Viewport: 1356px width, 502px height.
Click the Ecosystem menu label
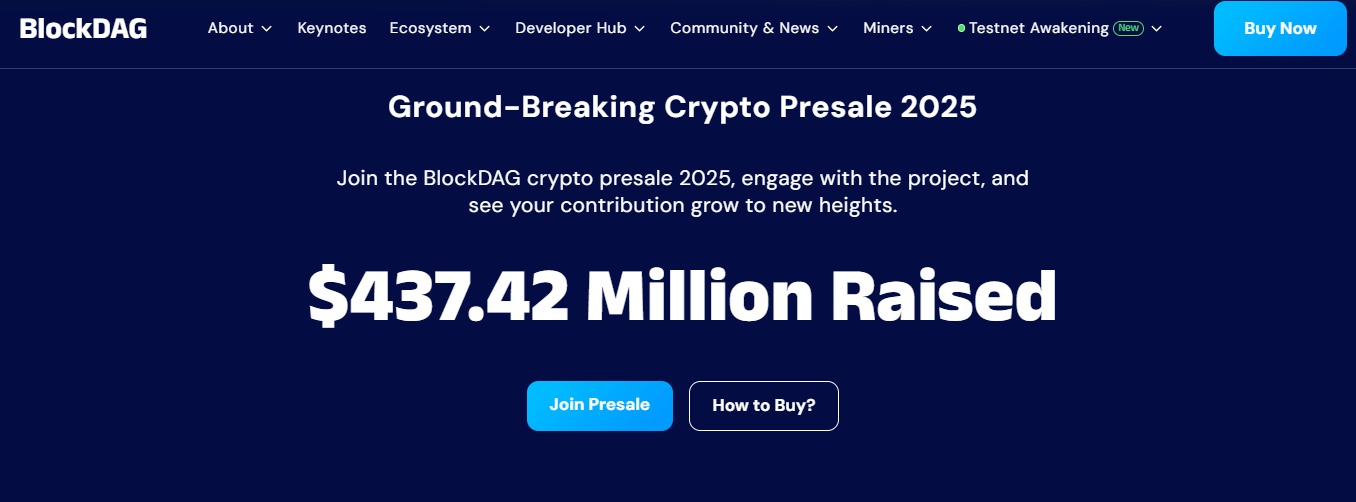click(430, 28)
